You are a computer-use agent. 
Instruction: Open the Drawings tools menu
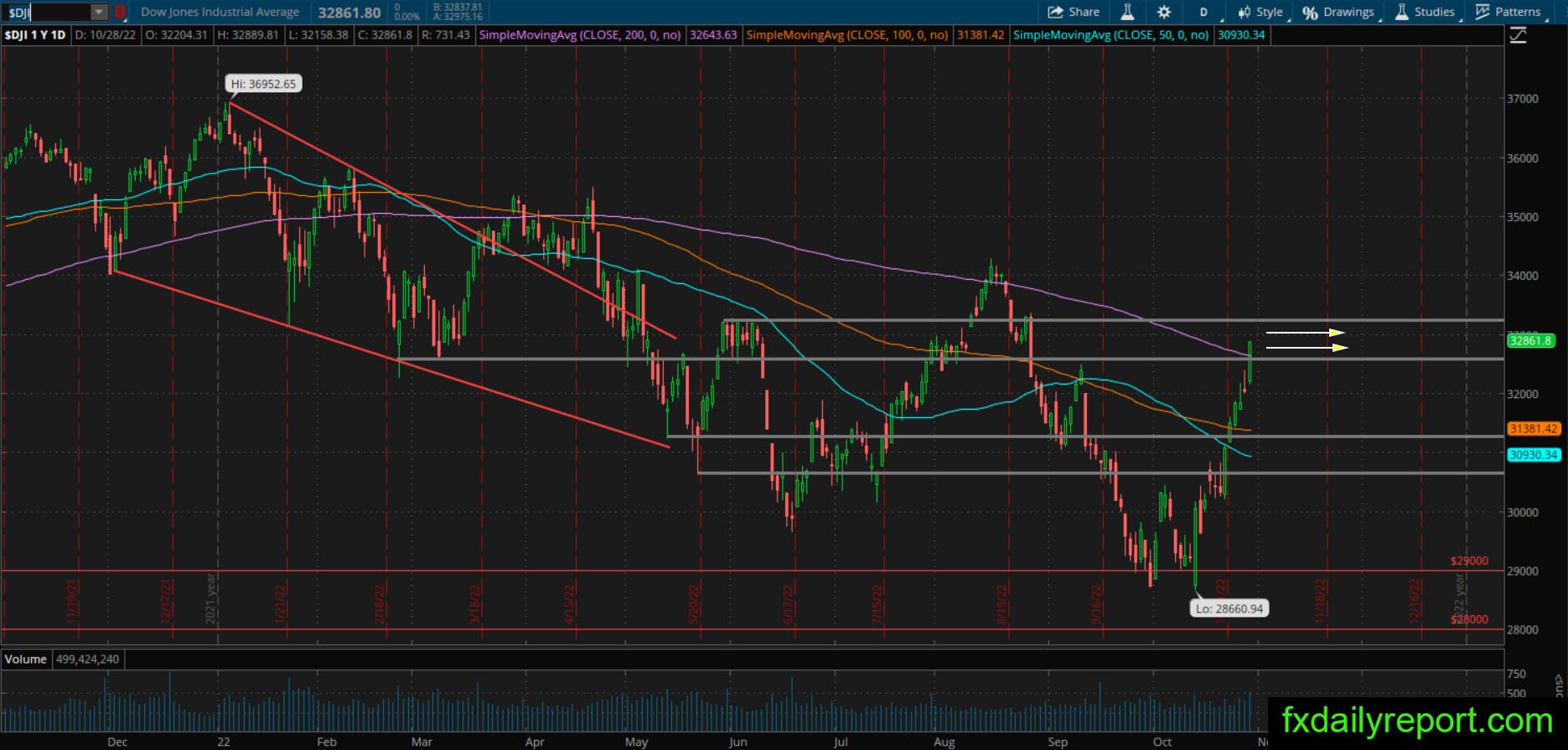[1338, 12]
